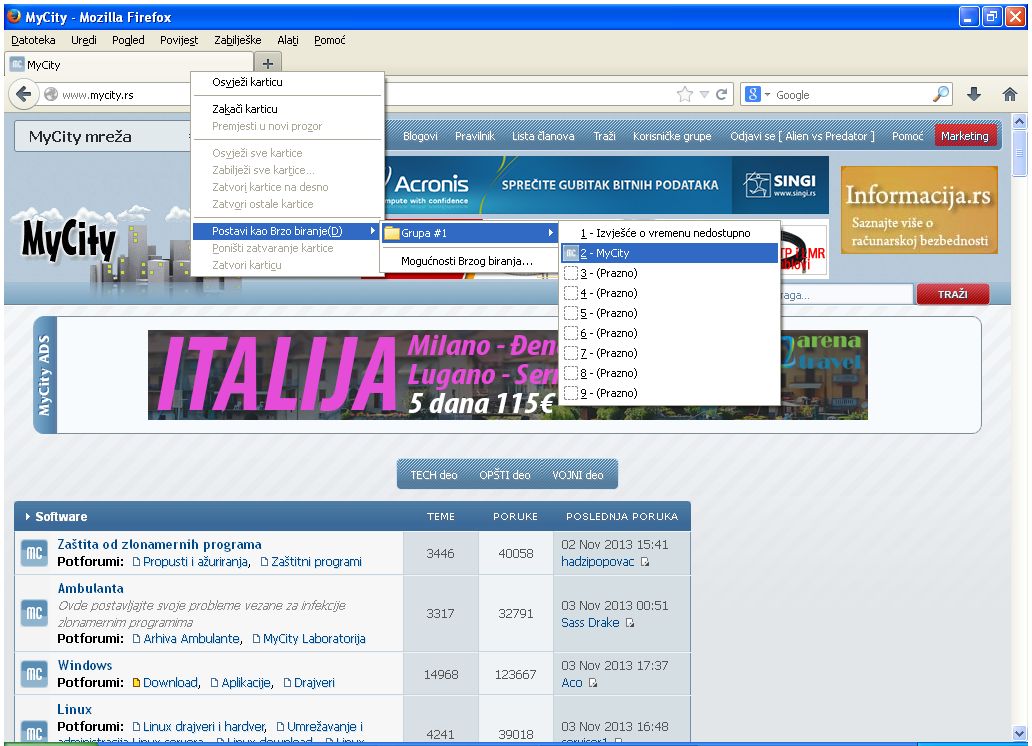The height and width of the screenshot is (746, 1032).
Task: Open Zaštita od zlonamernih programa forum
Action: tap(159, 545)
